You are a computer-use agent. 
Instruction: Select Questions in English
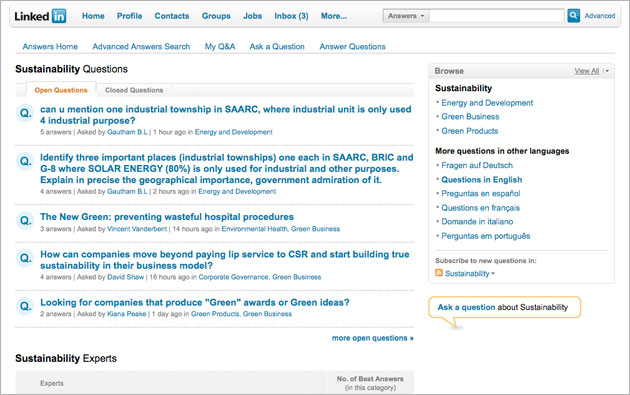(482, 180)
